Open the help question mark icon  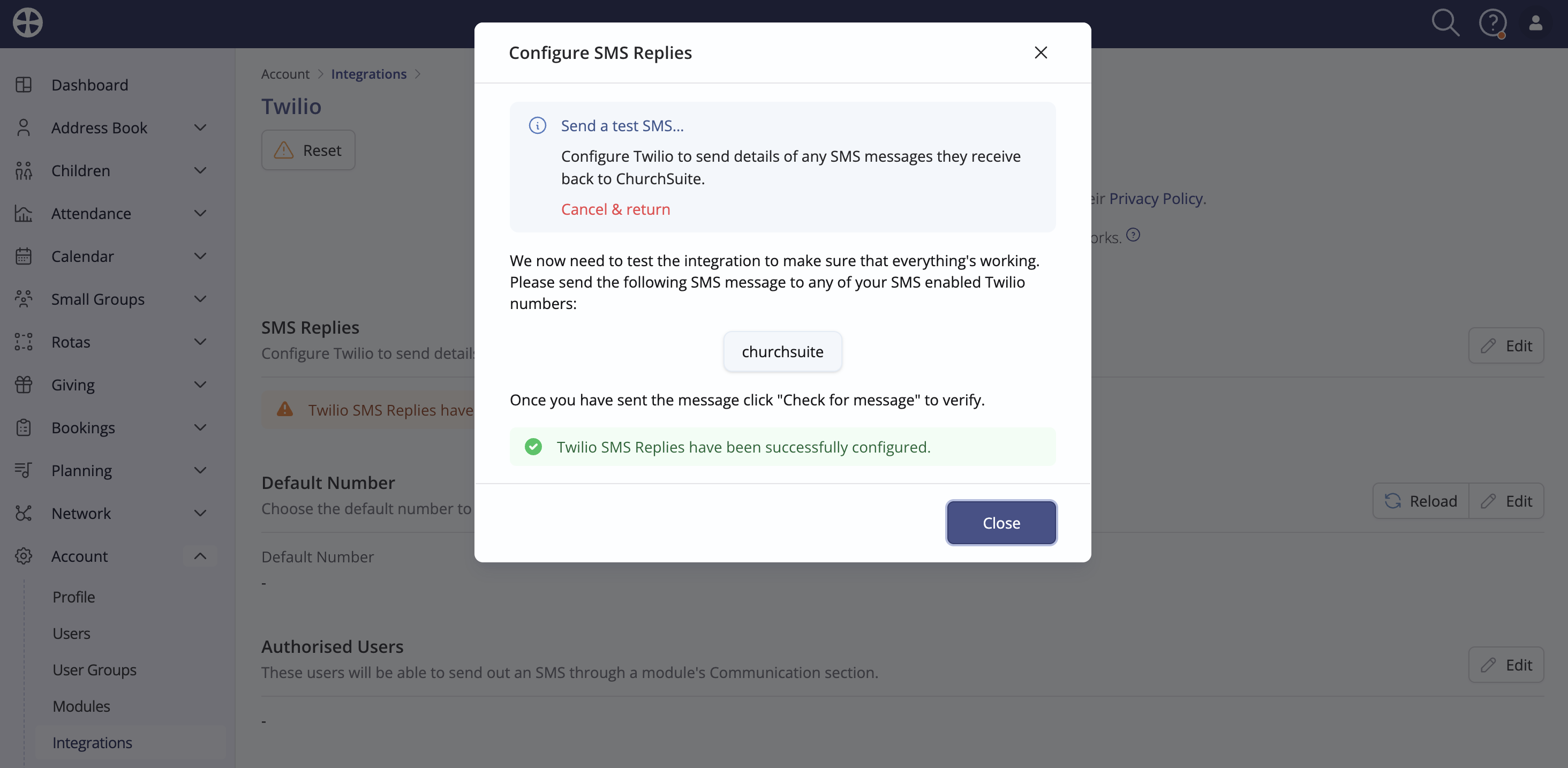coord(1492,24)
